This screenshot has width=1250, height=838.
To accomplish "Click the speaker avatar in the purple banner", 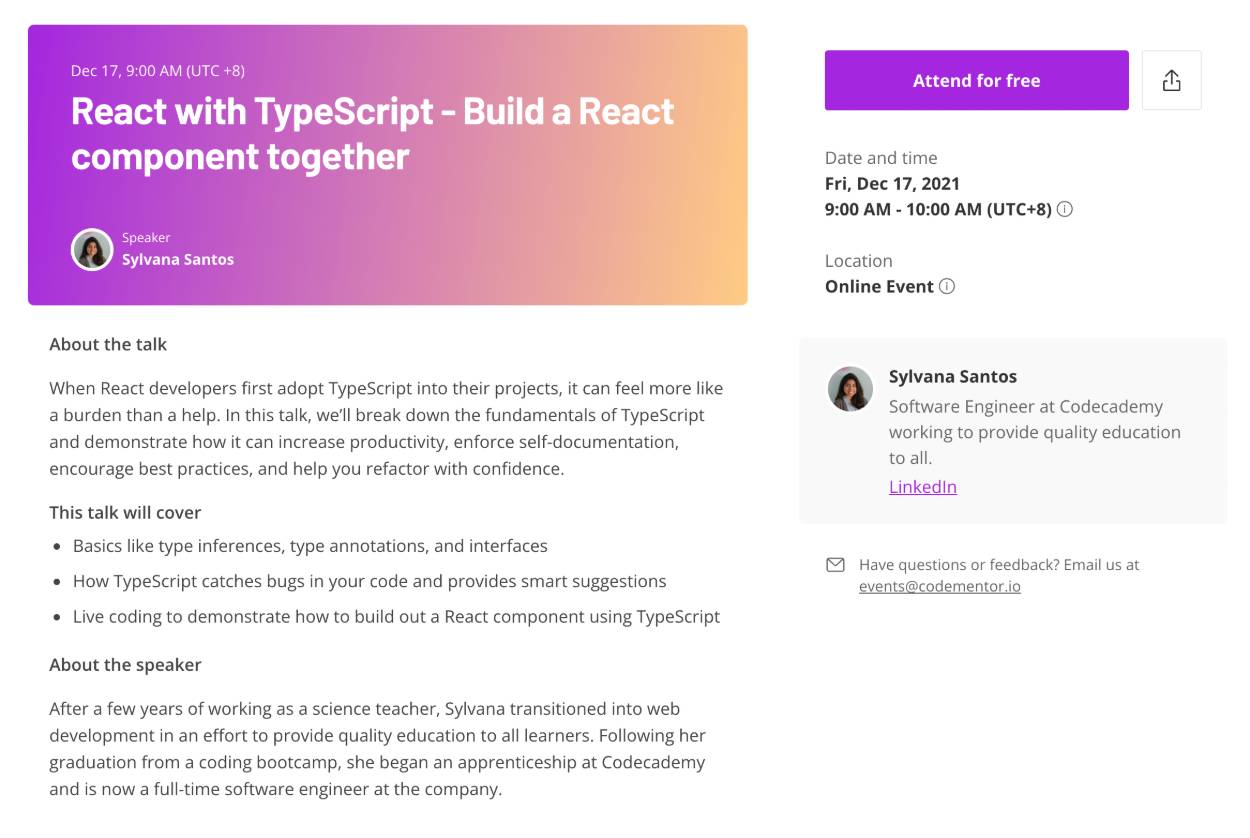I will coord(92,249).
